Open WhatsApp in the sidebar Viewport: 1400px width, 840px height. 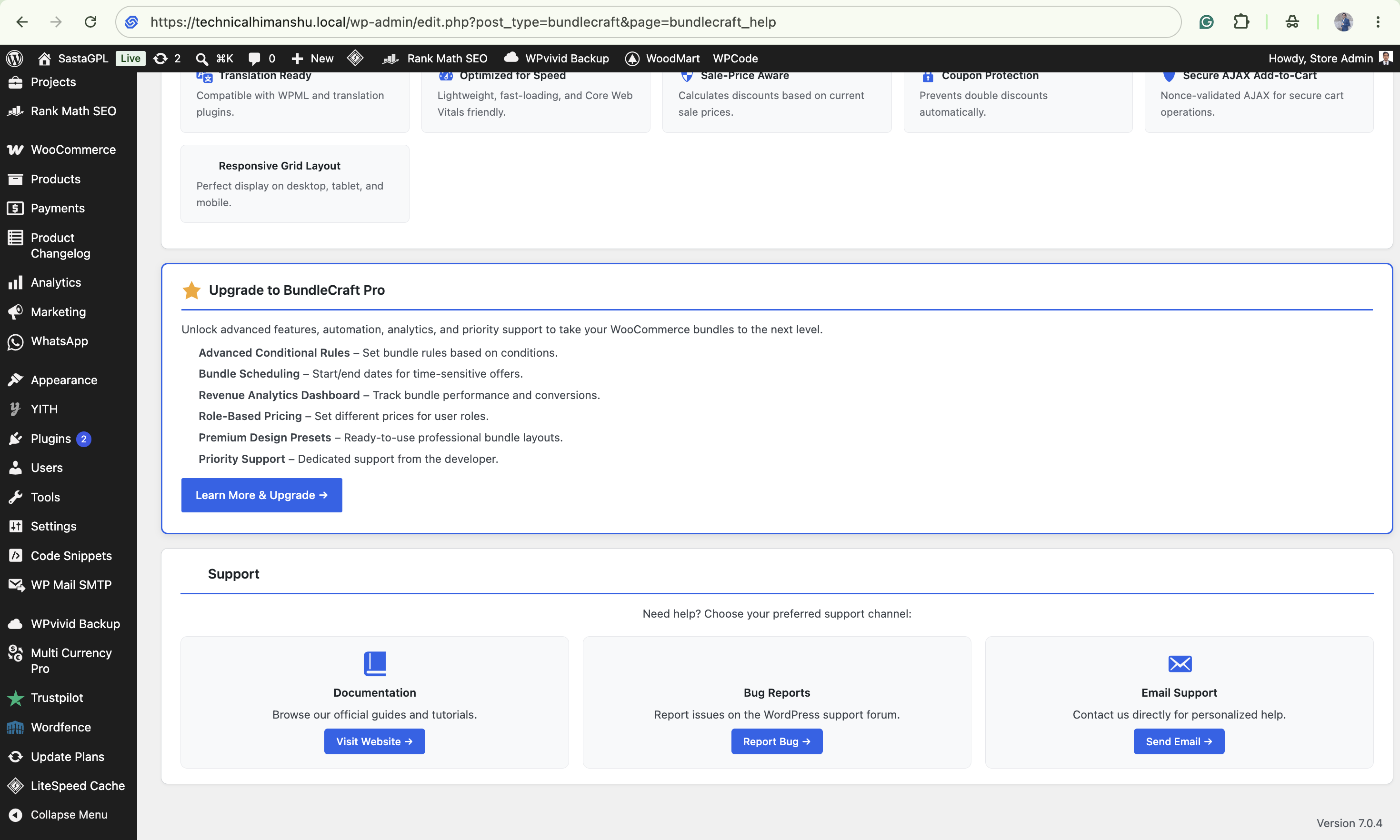click(x=69, y=341)
